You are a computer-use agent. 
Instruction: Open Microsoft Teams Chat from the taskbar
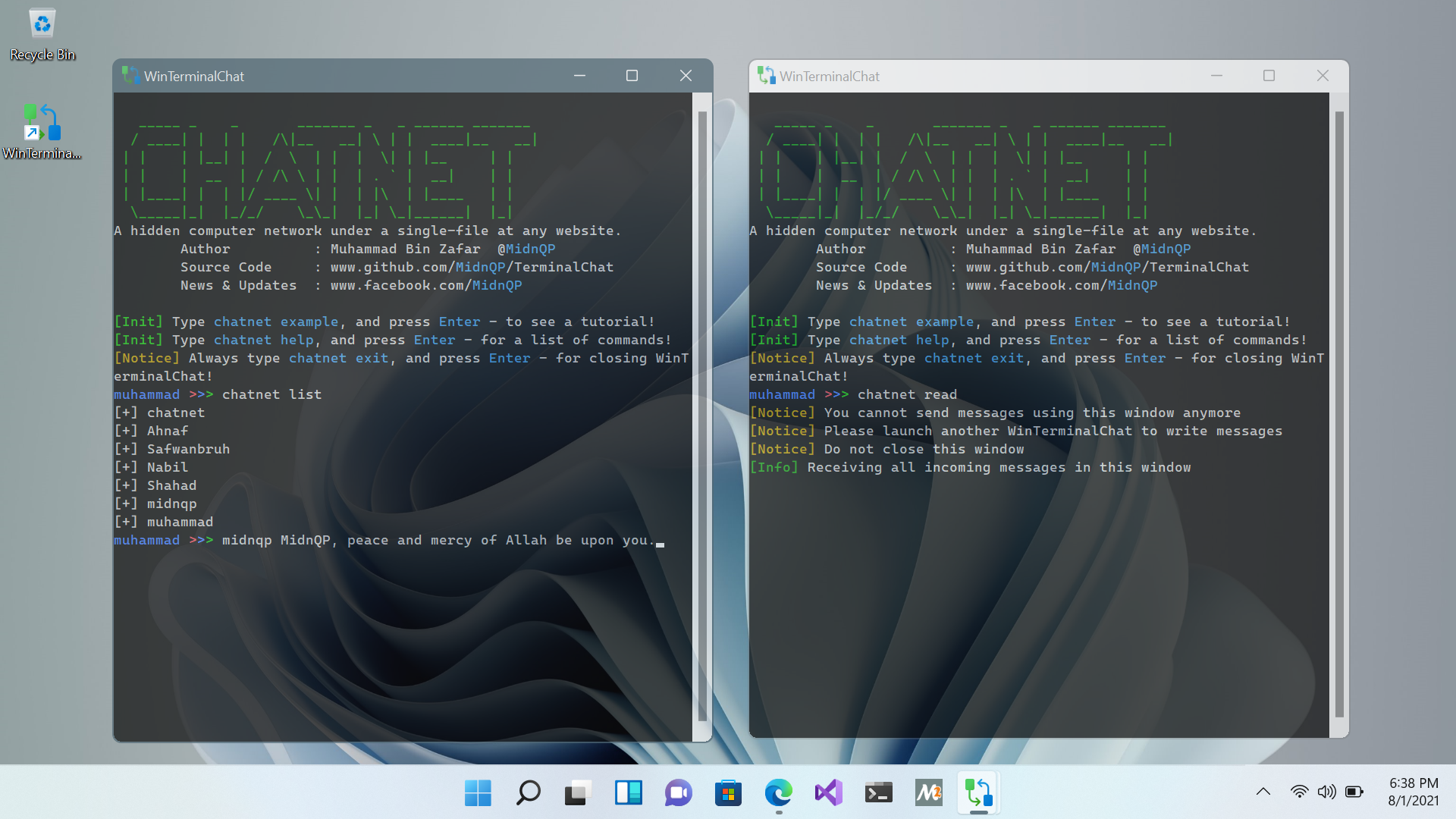point(678,792)
